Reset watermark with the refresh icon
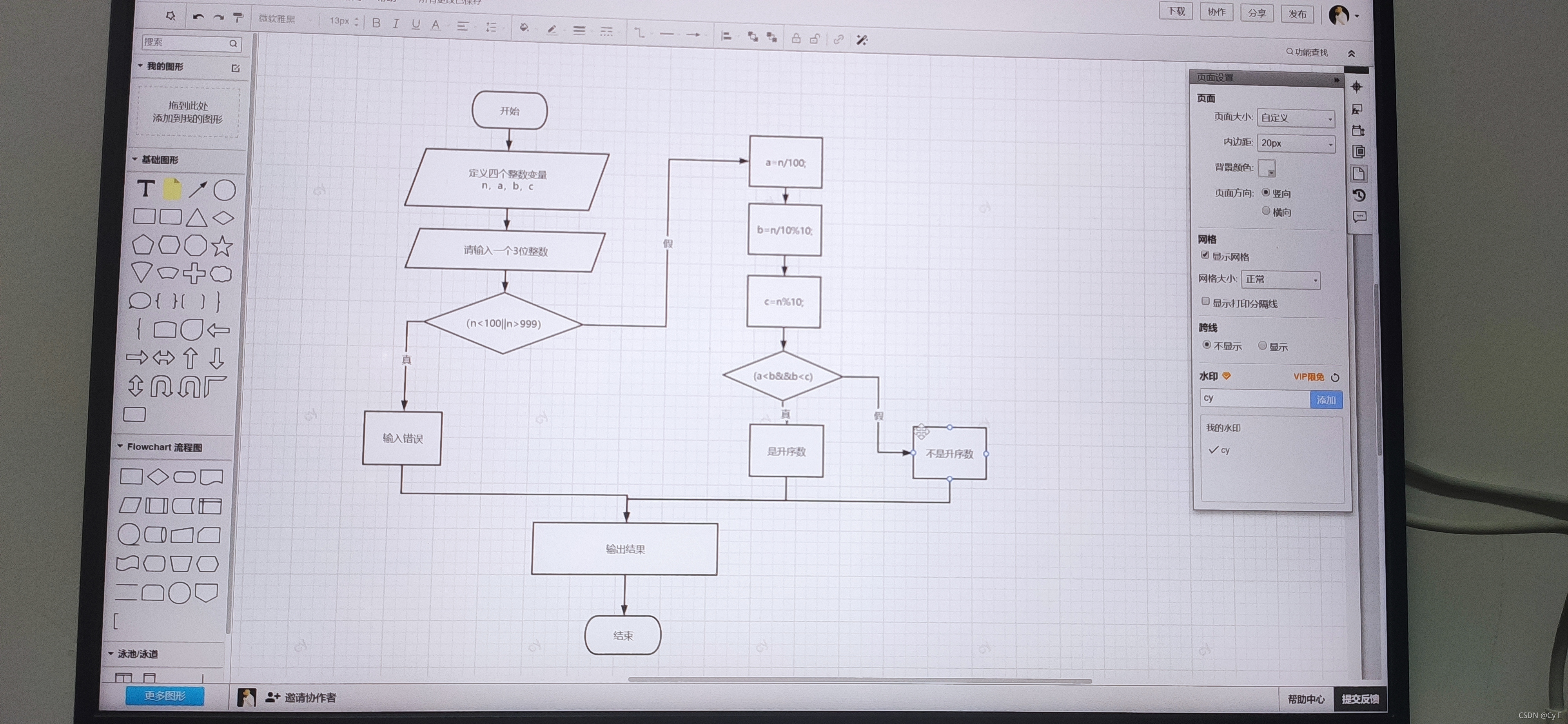 pos(1335,378)
